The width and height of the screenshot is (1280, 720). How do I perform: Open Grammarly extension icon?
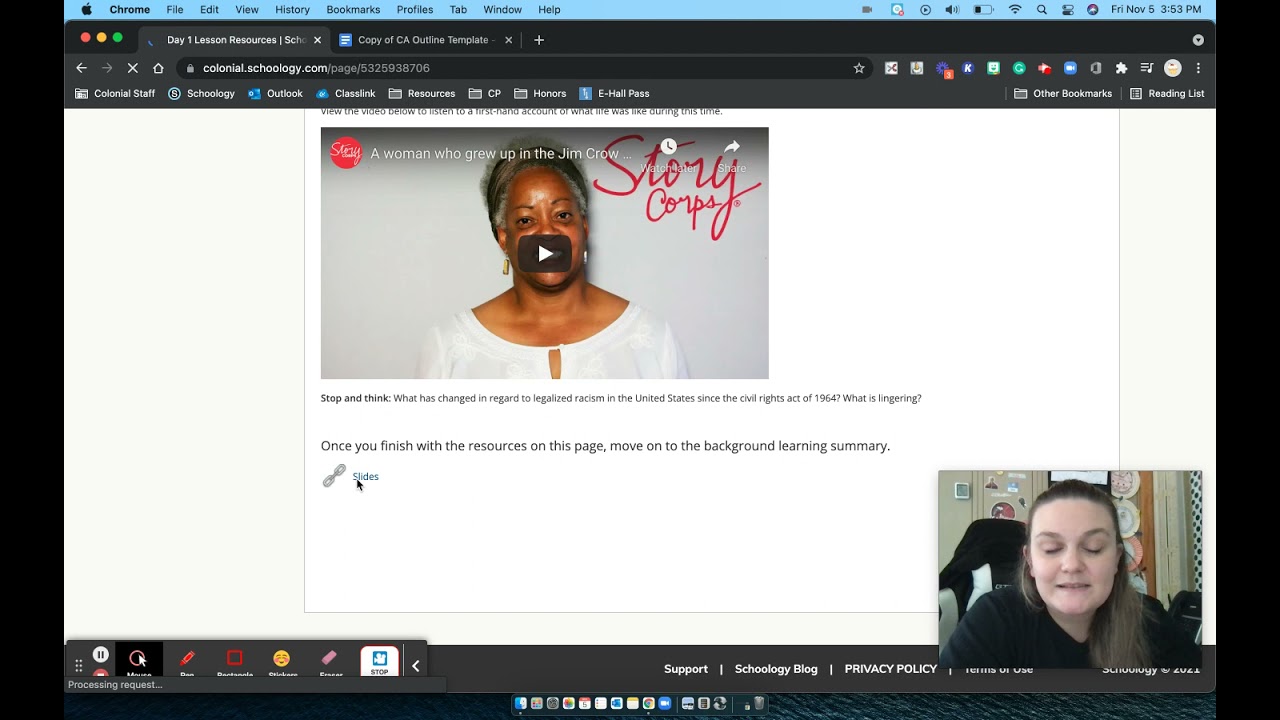coord(1019,68)
